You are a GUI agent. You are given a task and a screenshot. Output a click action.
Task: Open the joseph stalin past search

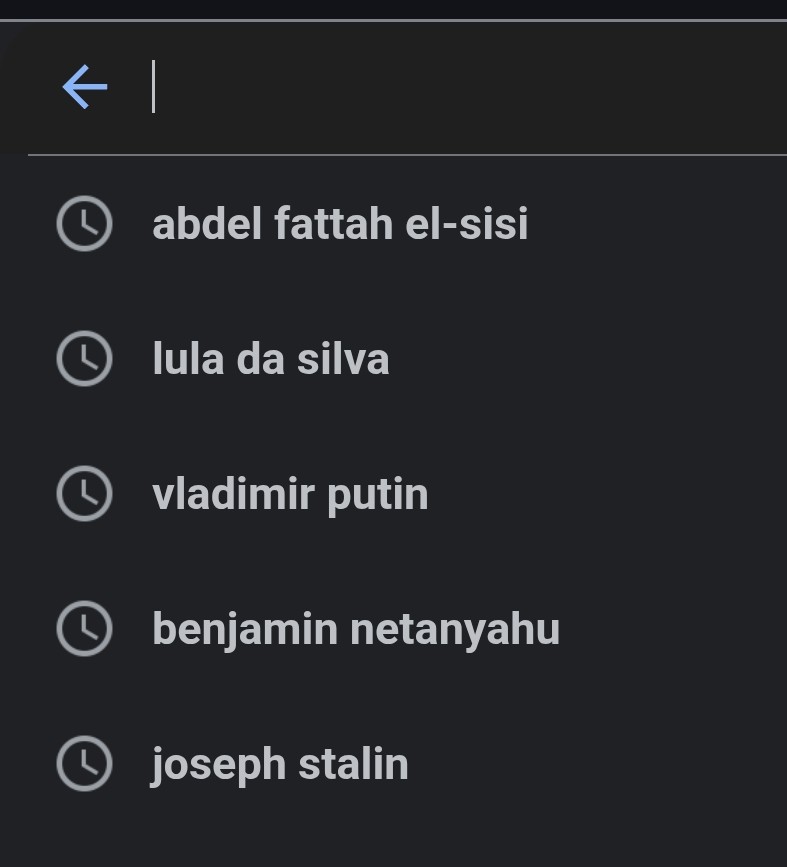394,763
